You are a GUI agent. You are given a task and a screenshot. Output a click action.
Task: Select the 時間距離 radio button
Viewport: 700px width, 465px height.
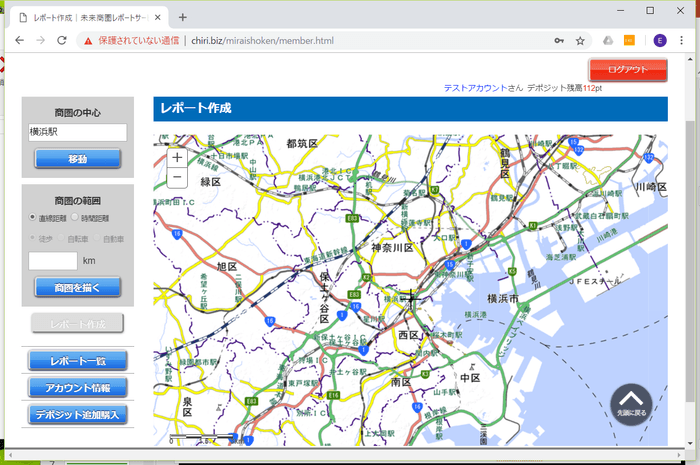[x=75, y=217]
